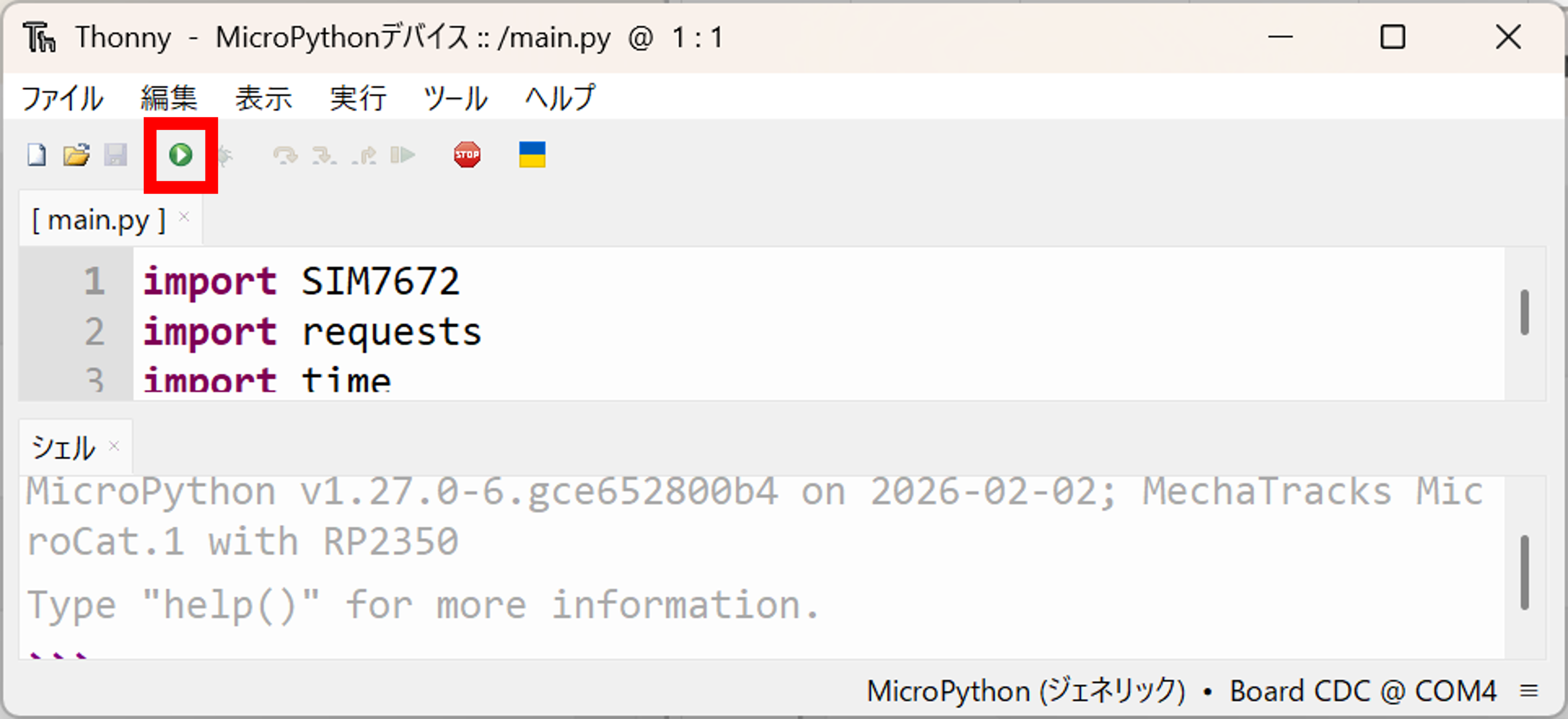Click the Step into icon
1568x719 pixels.
tap(324, 156)
